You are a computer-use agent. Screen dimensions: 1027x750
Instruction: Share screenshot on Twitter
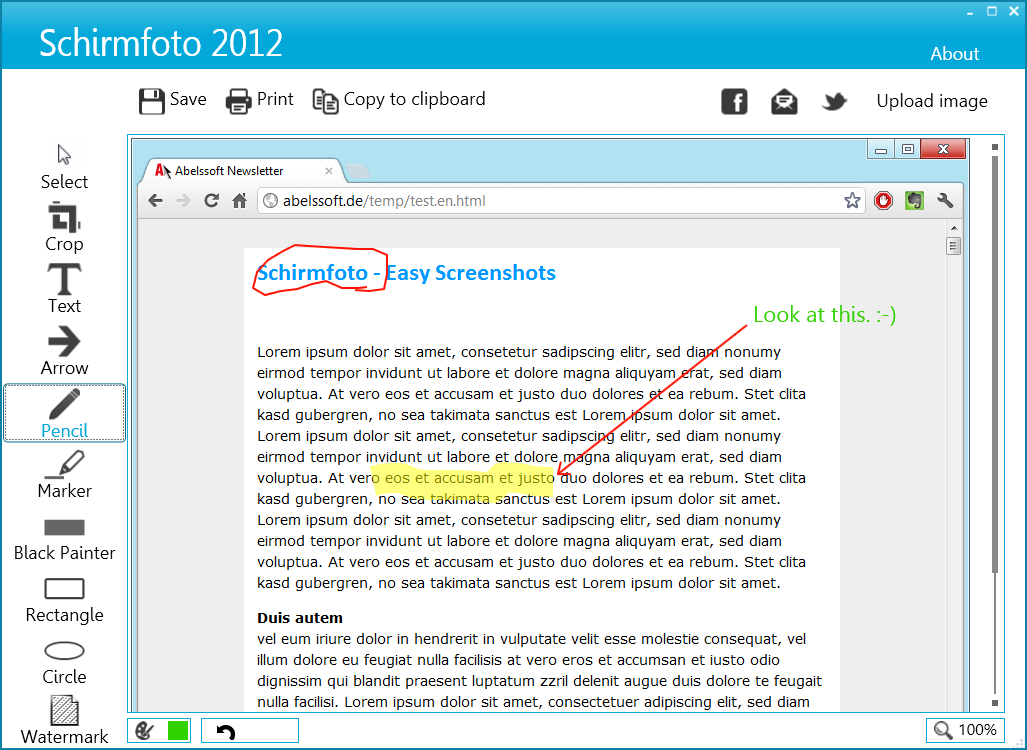click(x=834, y=102)
